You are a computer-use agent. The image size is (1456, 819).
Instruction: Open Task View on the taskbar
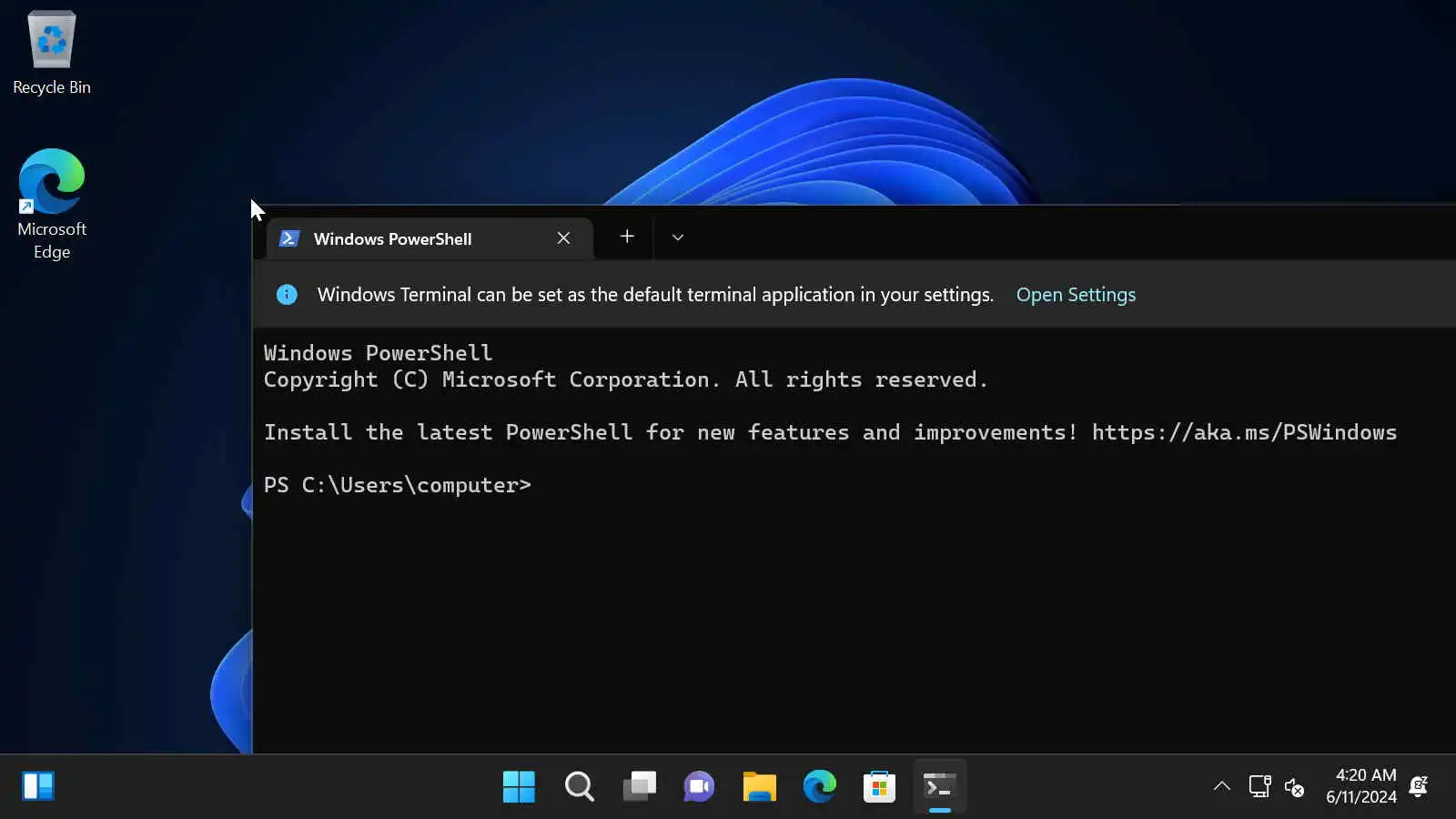coord(639,786)
